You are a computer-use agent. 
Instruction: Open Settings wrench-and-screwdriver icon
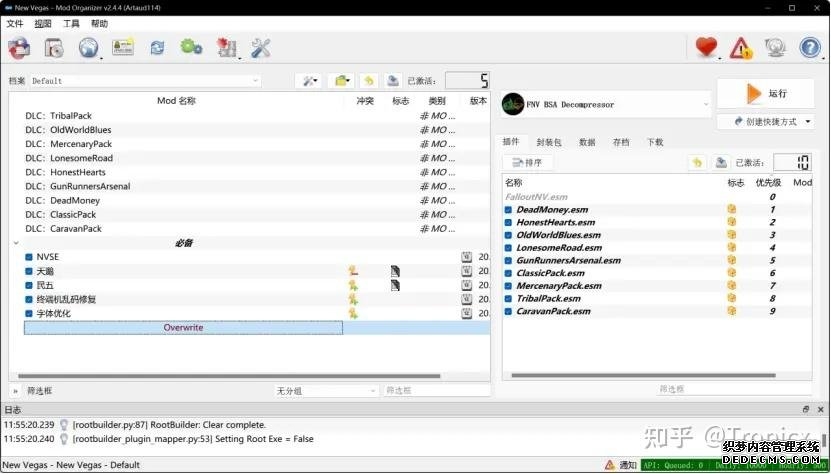(261, 47)
